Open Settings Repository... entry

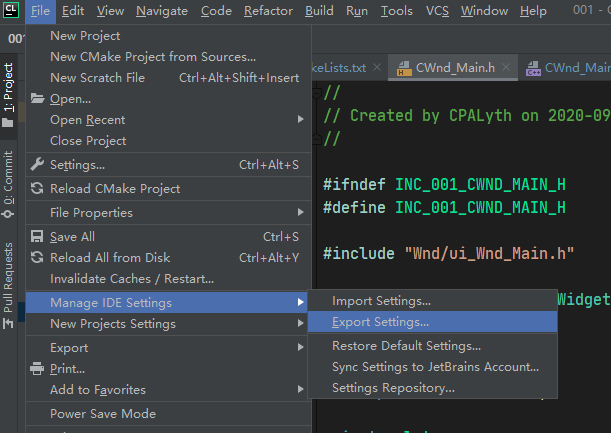433,388
